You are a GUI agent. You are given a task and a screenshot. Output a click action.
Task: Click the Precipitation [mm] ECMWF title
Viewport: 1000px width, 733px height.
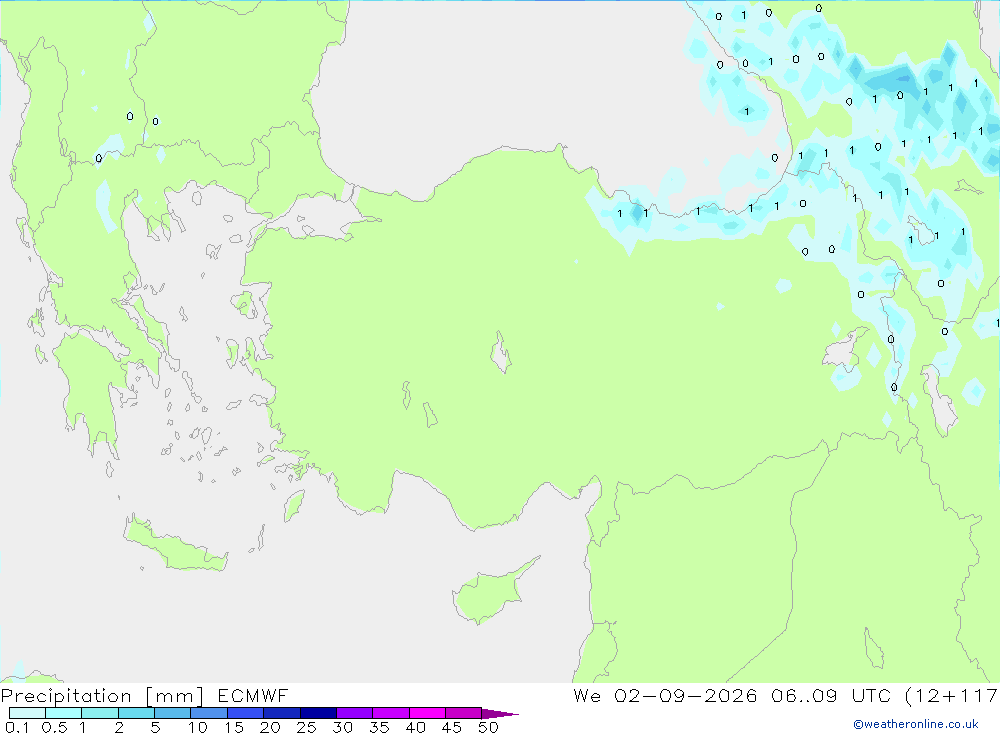145,695
